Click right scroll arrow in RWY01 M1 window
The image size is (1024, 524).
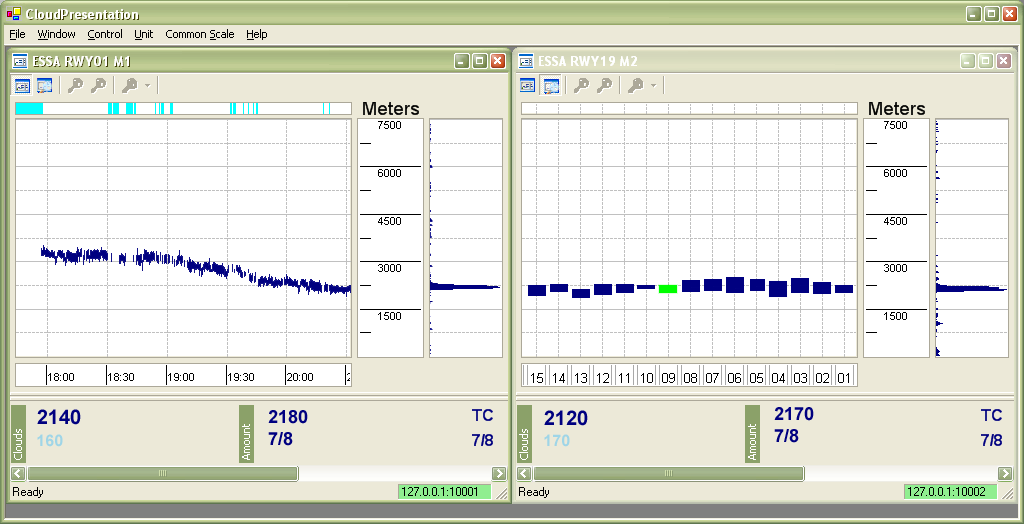click(x=499, y=474)
